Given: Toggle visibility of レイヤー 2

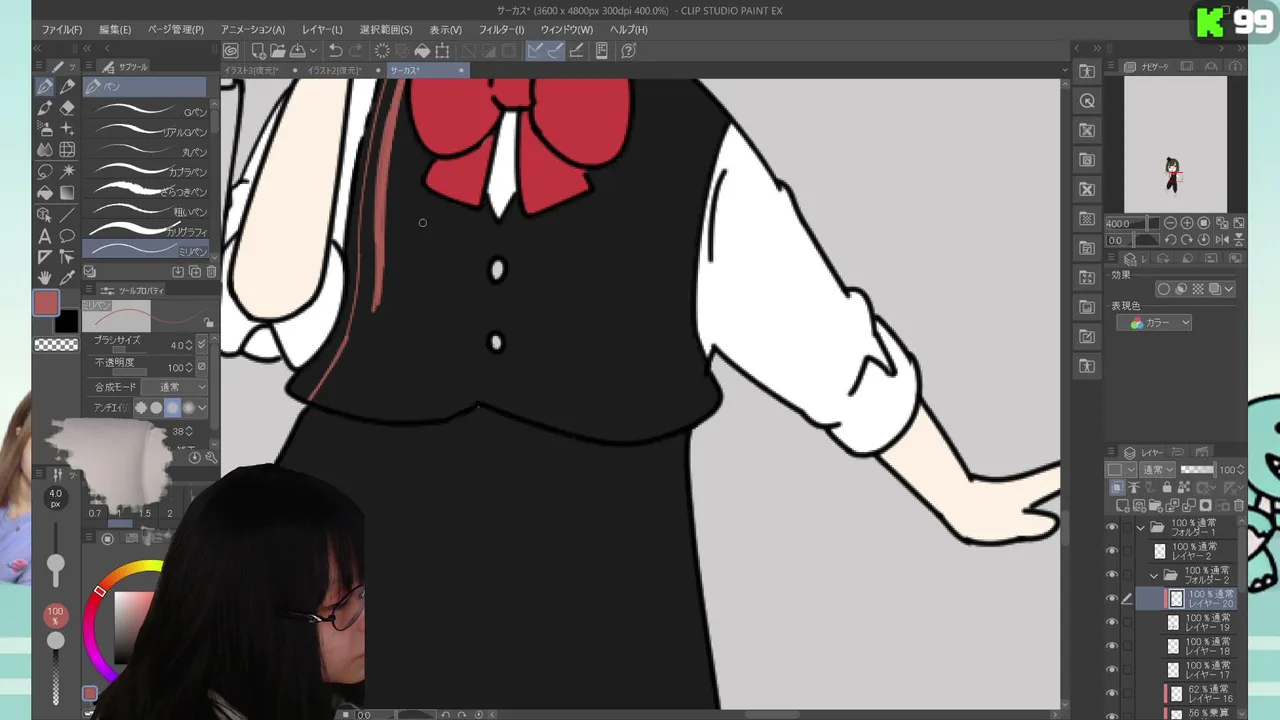Looking at the screenshot, I should point(1112,551).
